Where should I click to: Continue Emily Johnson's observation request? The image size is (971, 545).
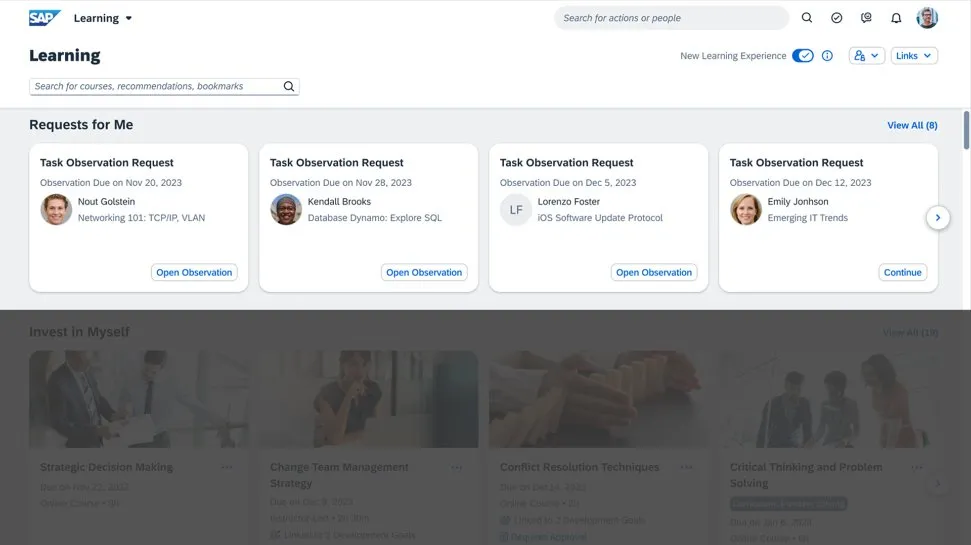(x=902, y=272)
